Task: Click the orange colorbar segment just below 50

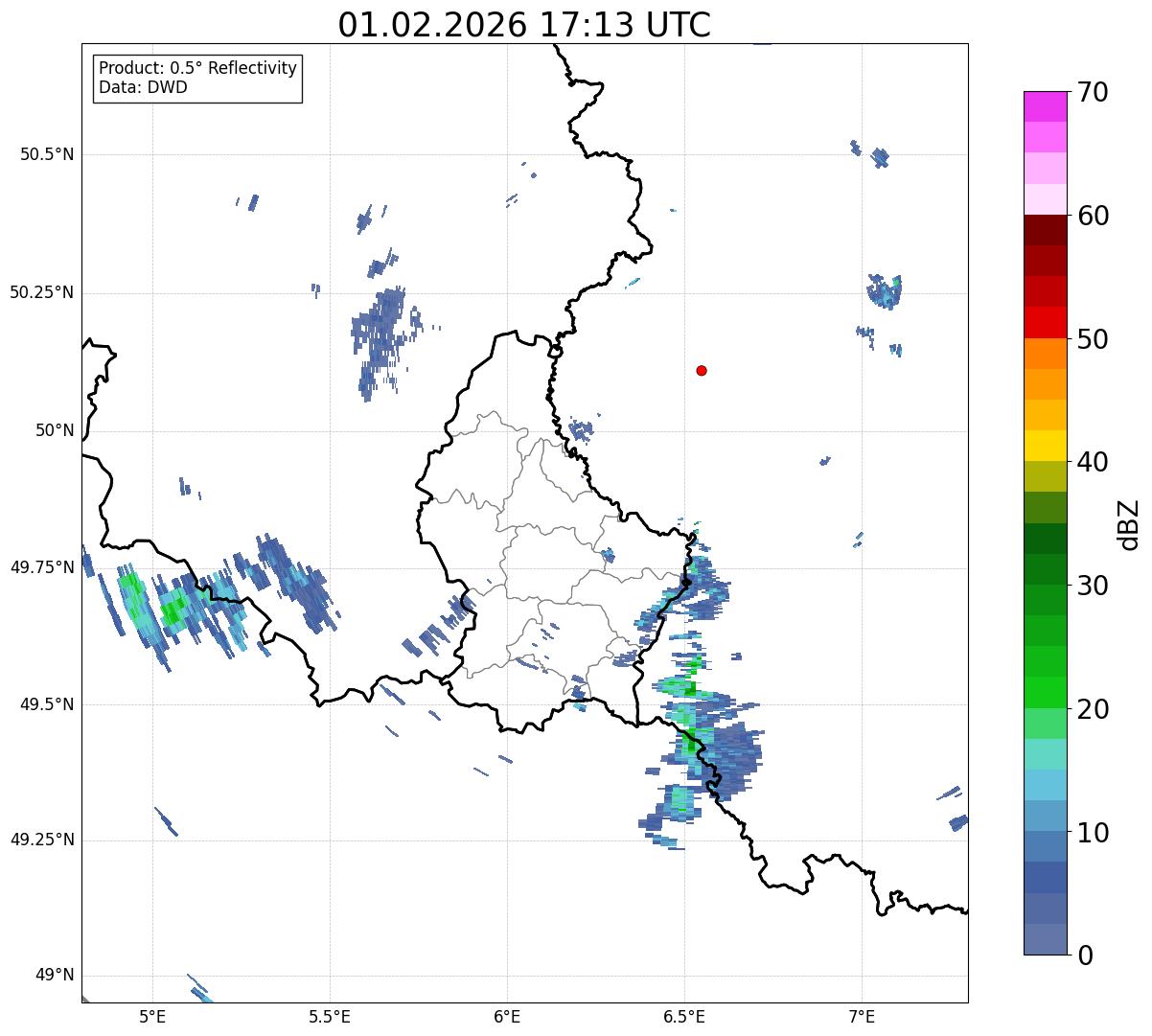Action: pyautogui.click(x=1046, y=354)
